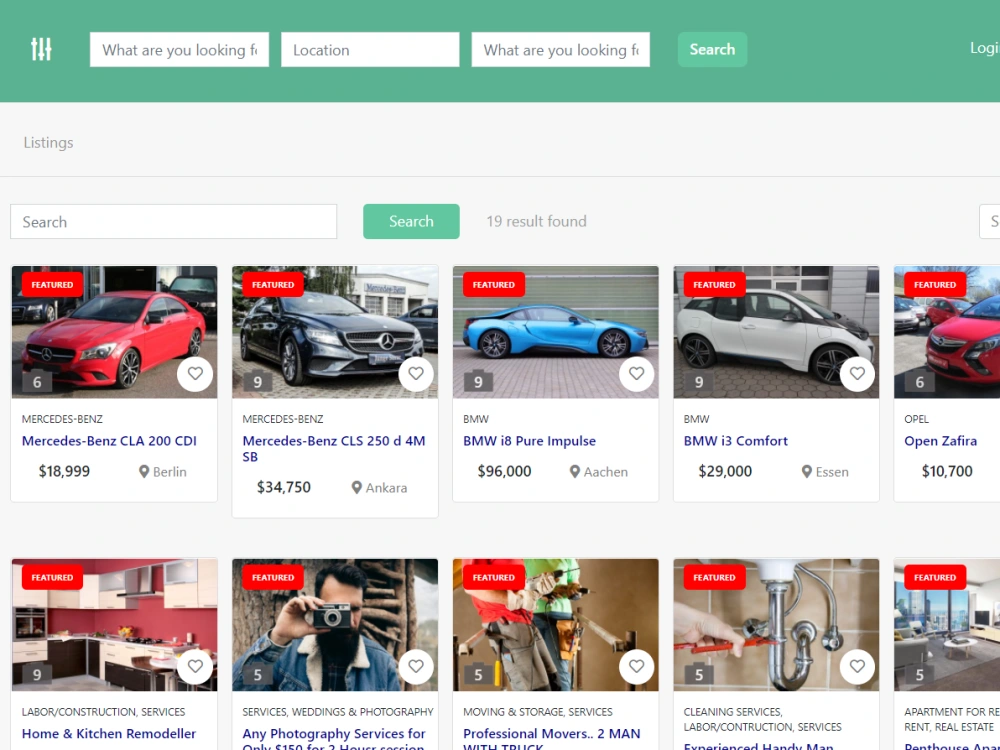1000x750 pixels.
Task: Click the Ankara location pin icon
Action: coord(357,488)
